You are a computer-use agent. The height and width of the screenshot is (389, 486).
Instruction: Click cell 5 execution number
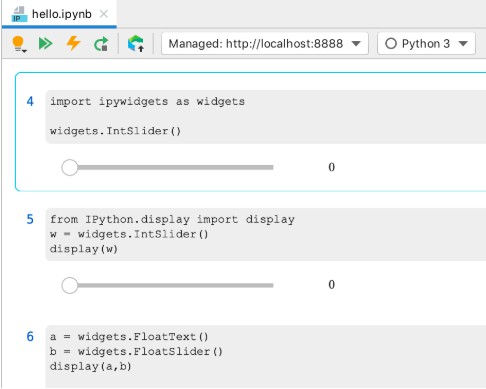30,219
